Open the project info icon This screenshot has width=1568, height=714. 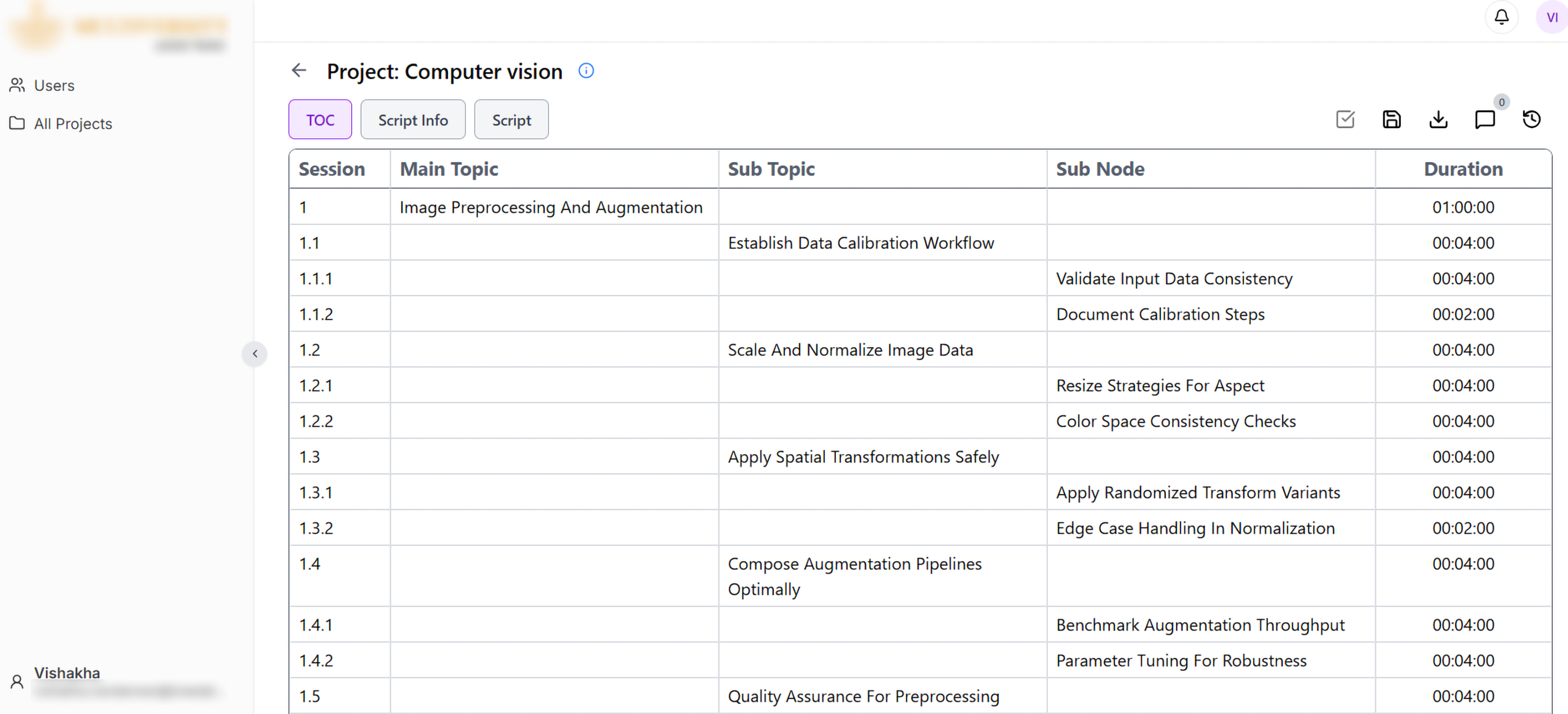coord(585,71)
